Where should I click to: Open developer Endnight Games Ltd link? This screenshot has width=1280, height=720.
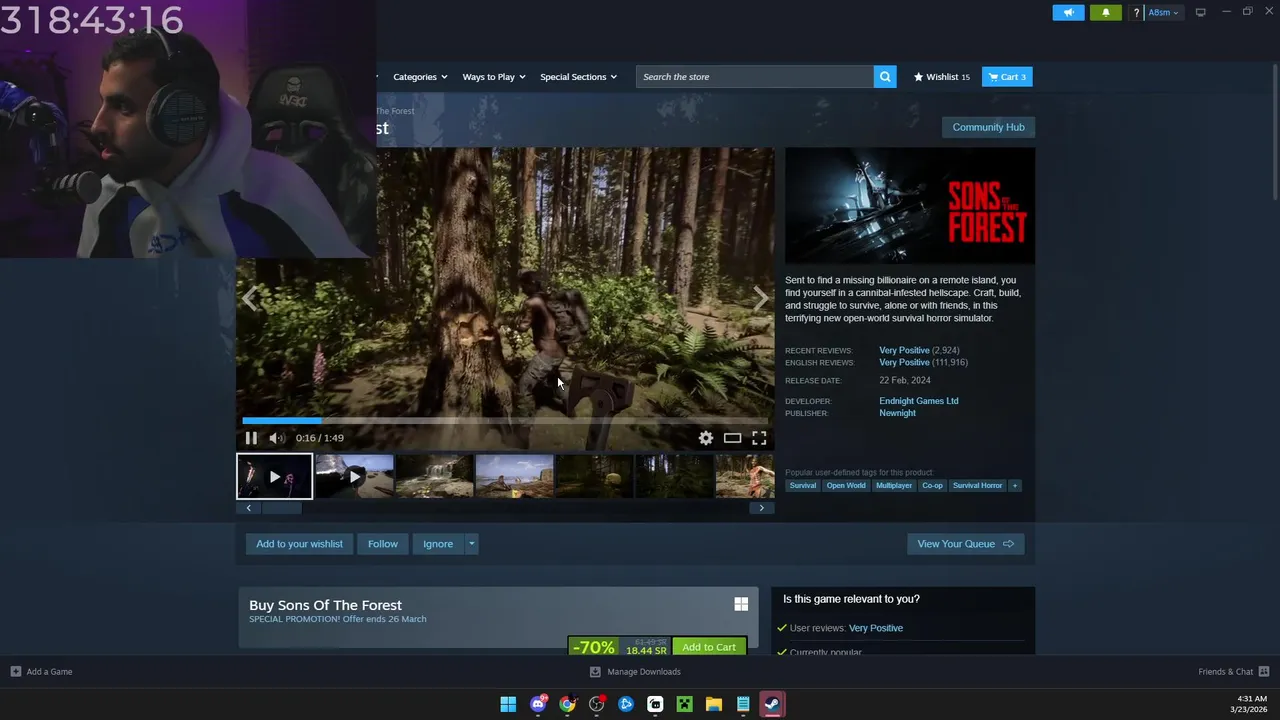[x=918, y=401]
